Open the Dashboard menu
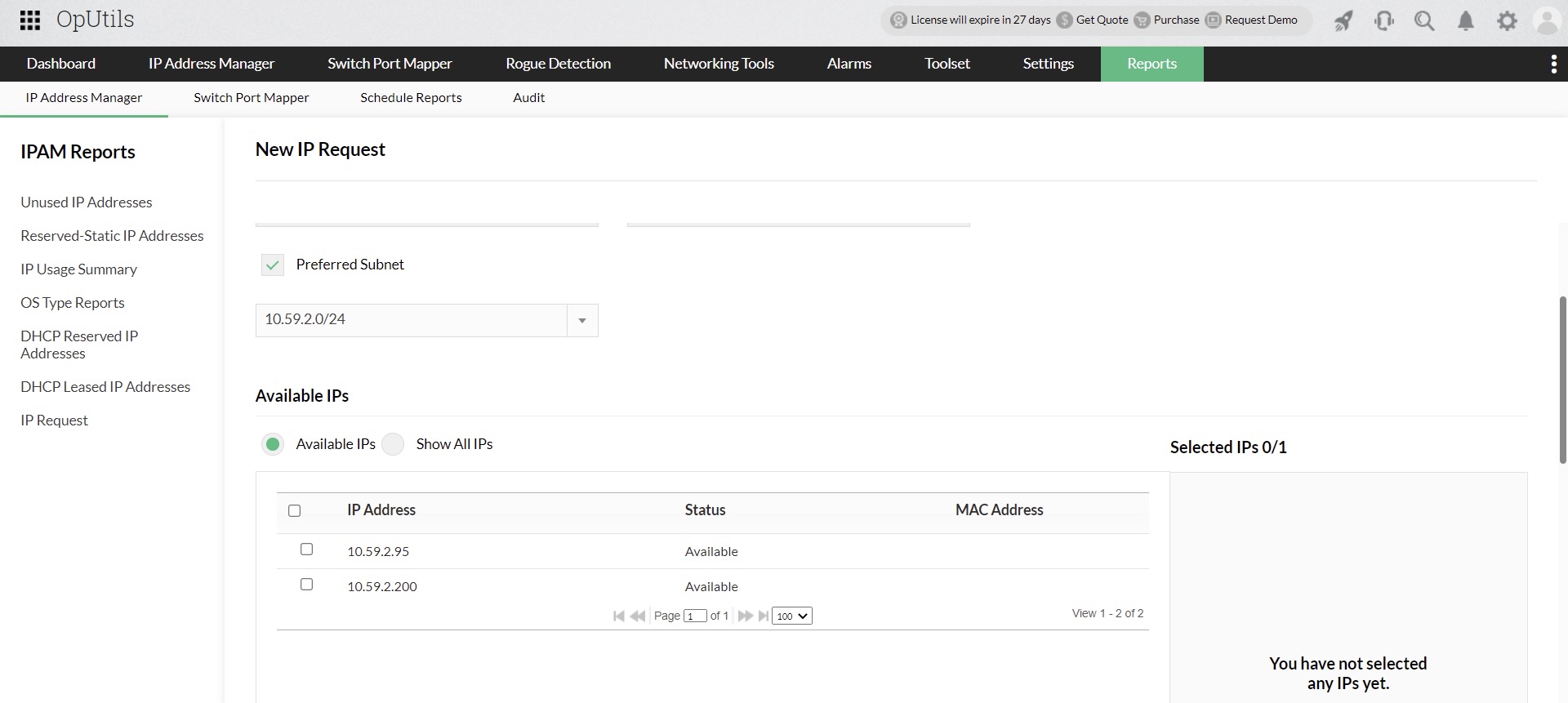Image resolution: width=1568 pixels, height=703 pixels. 61,64
